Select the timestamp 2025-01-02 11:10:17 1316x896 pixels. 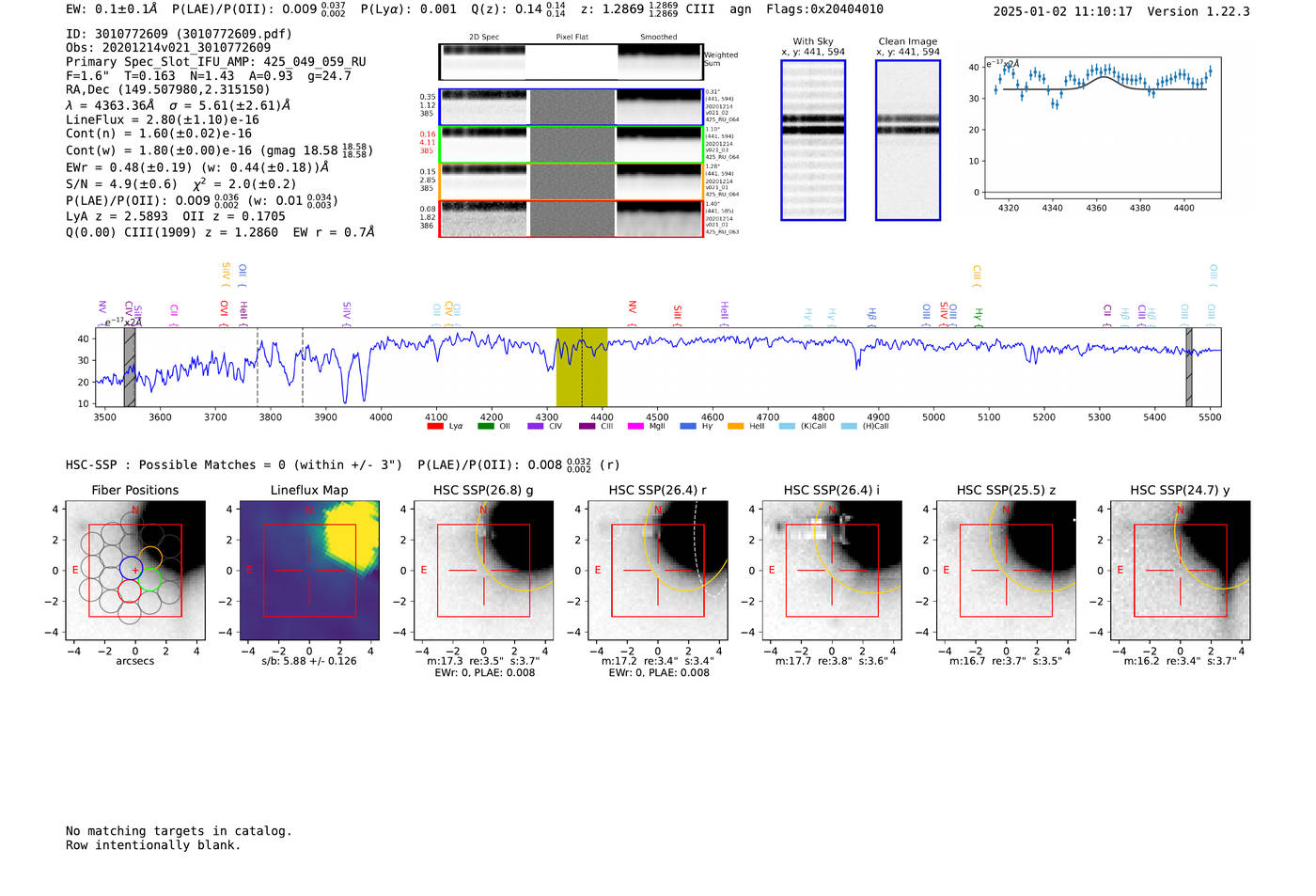[1063, 11]
